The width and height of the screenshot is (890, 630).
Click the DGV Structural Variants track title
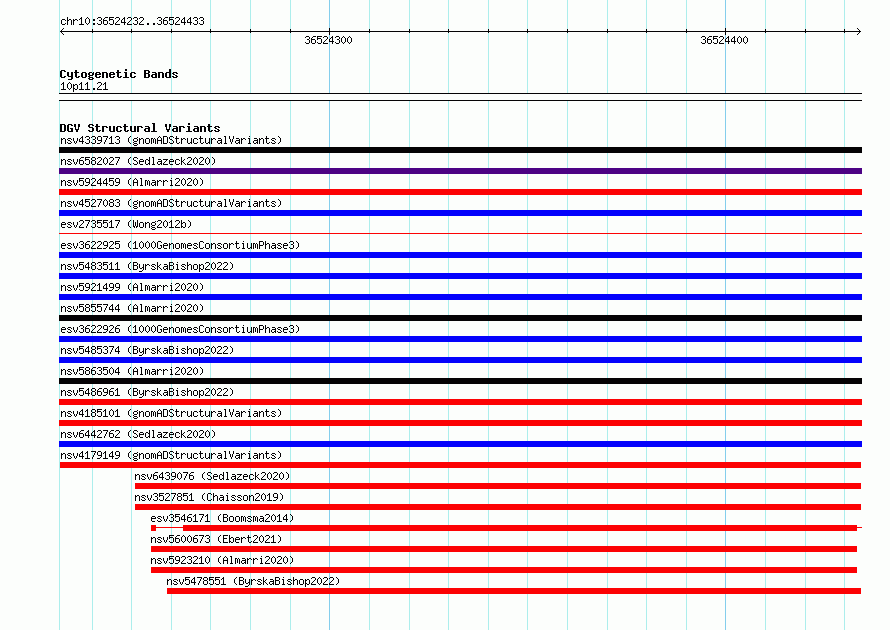pos(140,128)
